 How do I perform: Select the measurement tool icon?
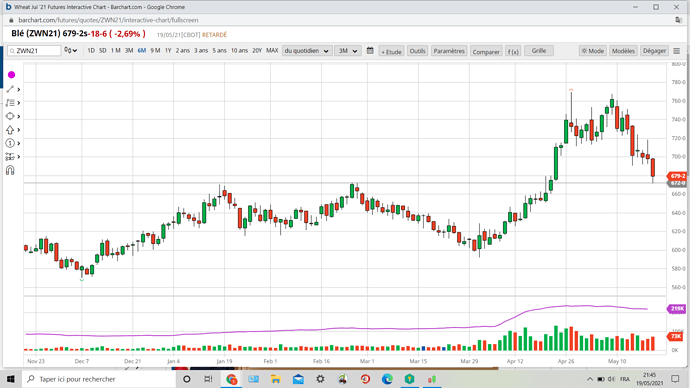click(10, 157)
